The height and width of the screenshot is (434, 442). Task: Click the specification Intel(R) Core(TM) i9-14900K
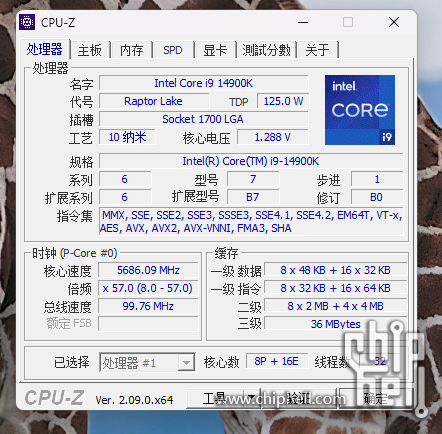(251, 161)
